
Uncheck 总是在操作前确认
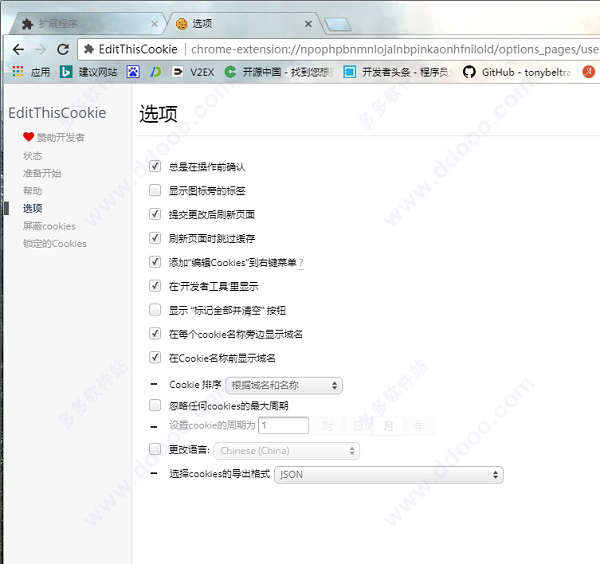point(155,166)
